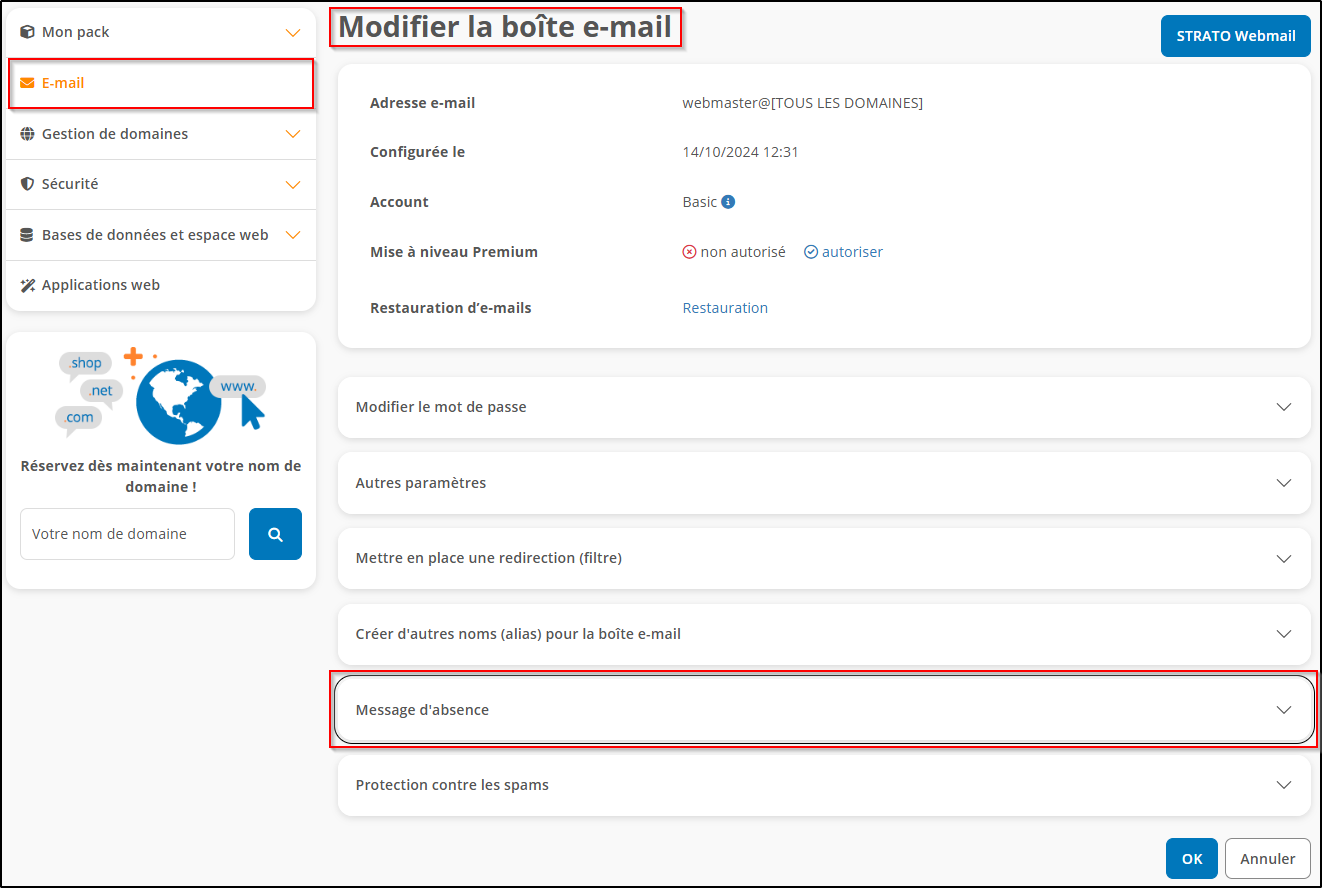Launch STRATO Webmail
The width and height of the screenshot is (1322, 888).
1235,35
